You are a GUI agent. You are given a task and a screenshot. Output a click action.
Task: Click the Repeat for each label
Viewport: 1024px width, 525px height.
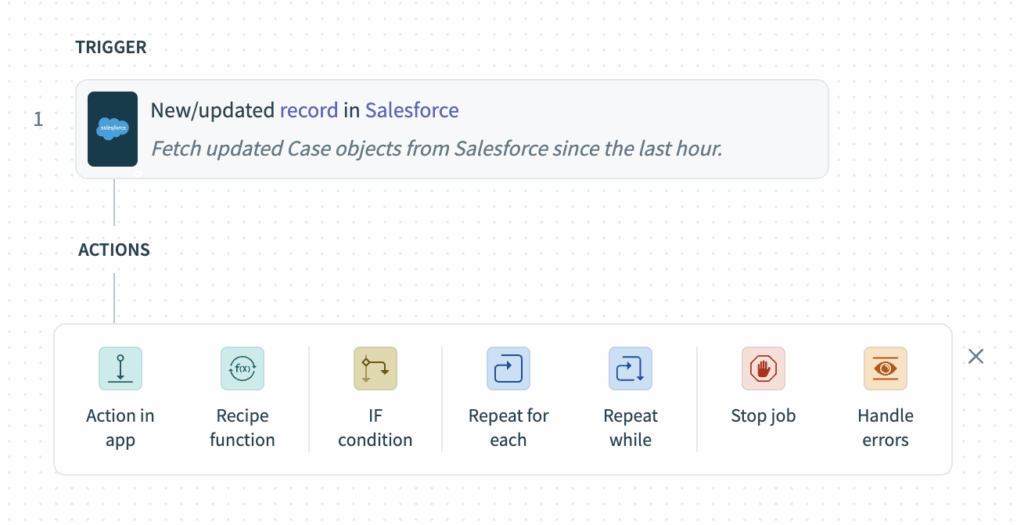tap(508, 428)
